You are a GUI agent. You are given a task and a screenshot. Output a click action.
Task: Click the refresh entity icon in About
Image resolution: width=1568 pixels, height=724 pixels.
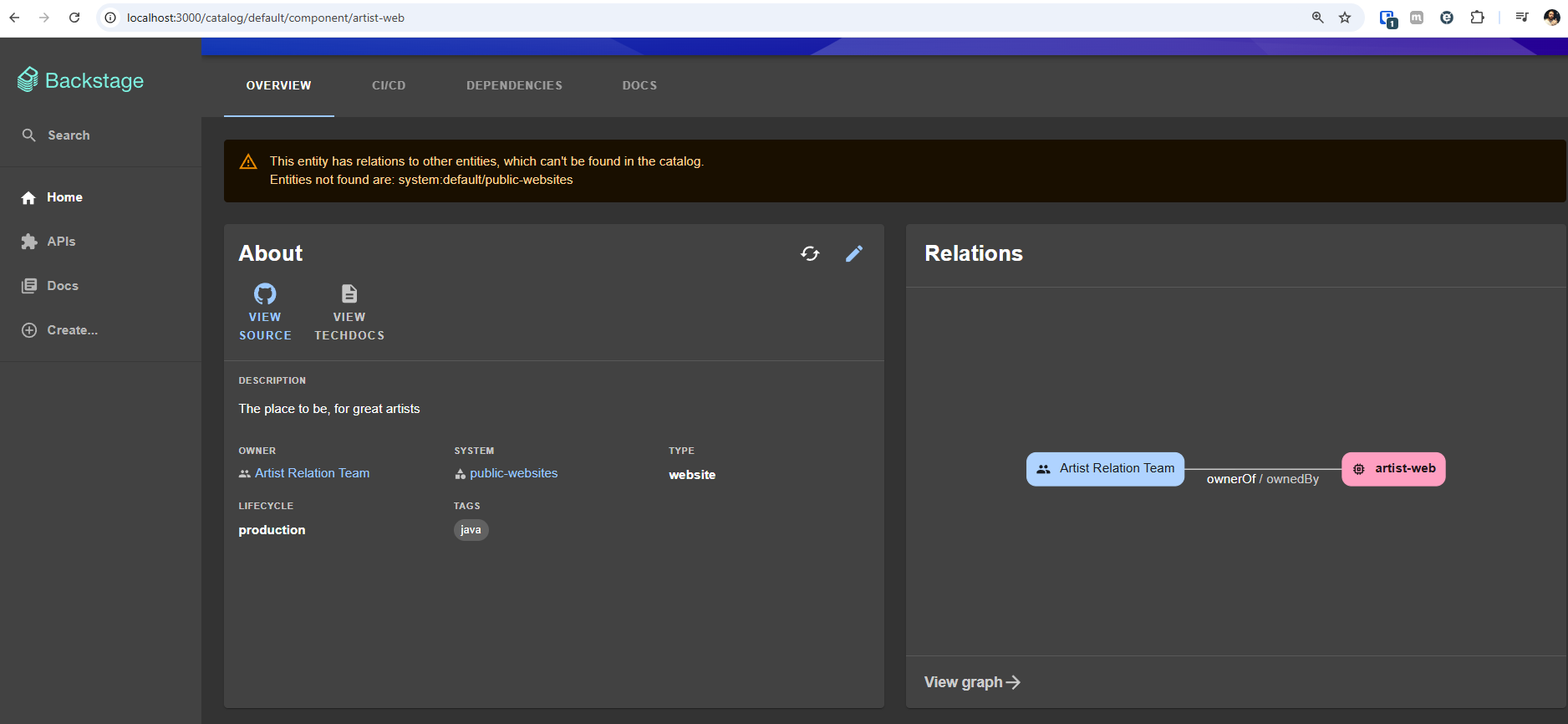[810, 253]
